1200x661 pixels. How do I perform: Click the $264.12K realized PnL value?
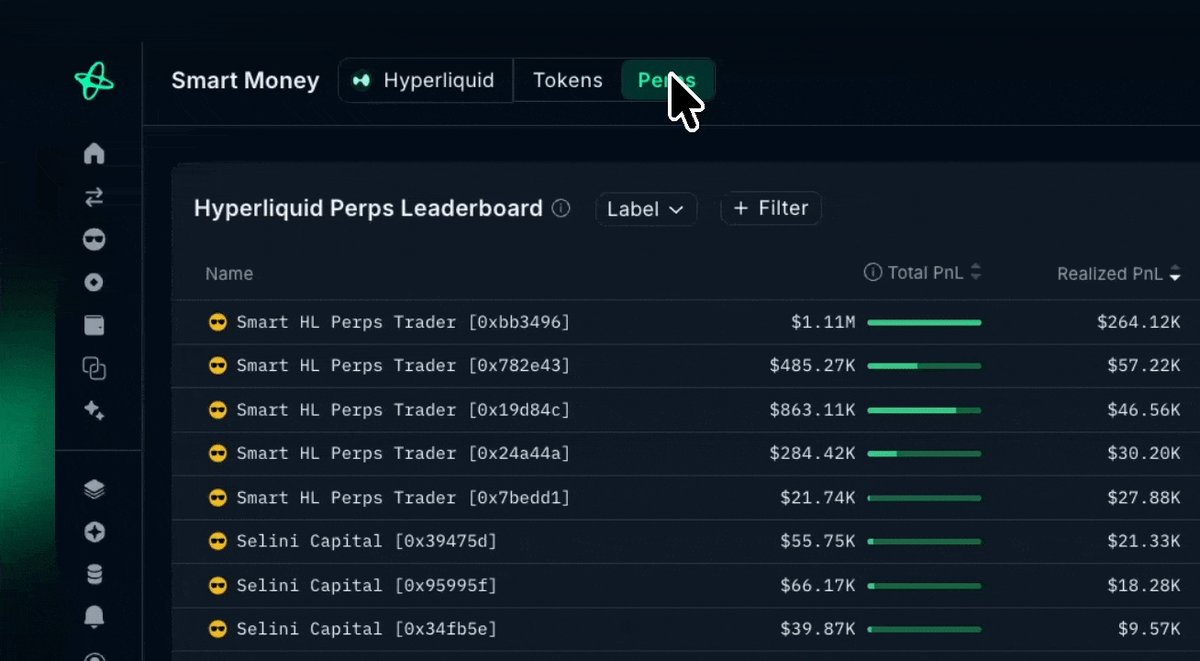coord(1138,322)
